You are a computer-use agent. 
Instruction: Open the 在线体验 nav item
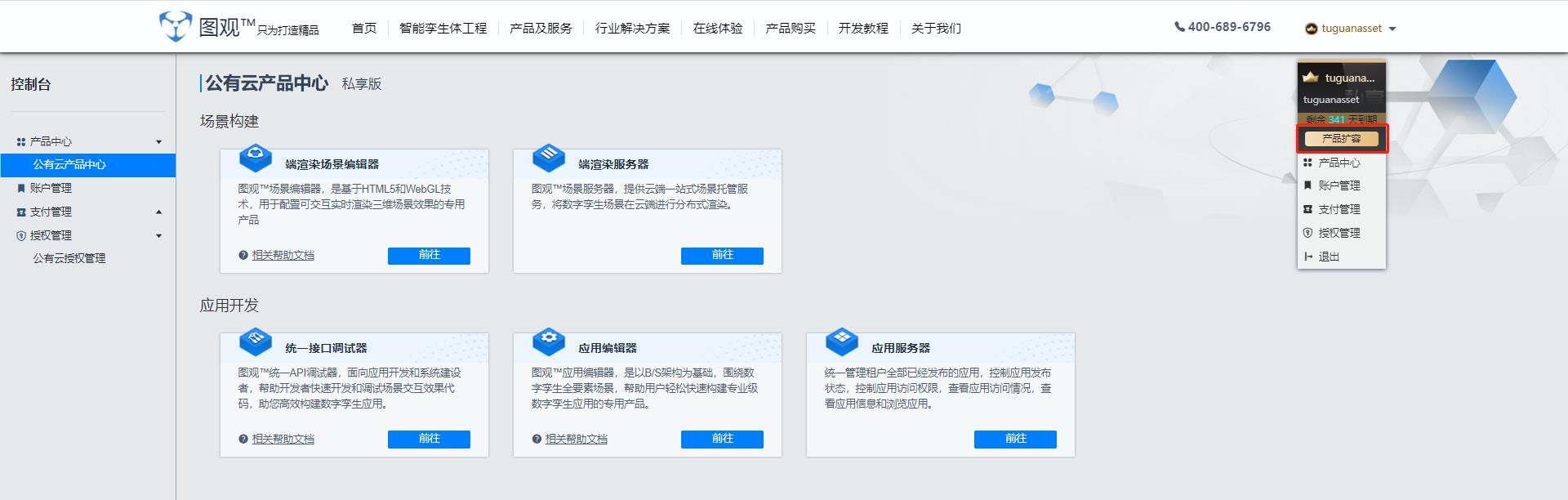[718, 29]
